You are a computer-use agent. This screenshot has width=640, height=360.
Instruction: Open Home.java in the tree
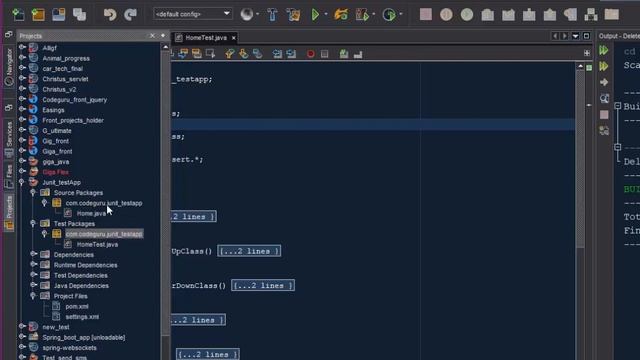point(91,213)
